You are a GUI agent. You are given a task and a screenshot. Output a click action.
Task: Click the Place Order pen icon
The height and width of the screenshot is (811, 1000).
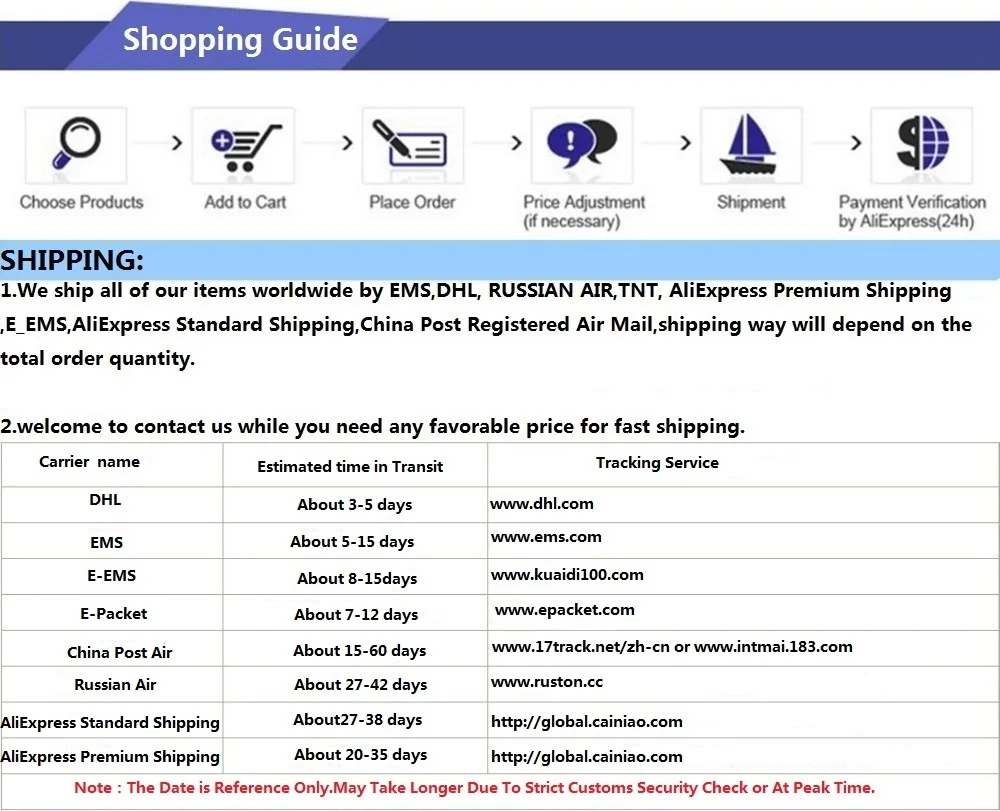tap(409, 143)
